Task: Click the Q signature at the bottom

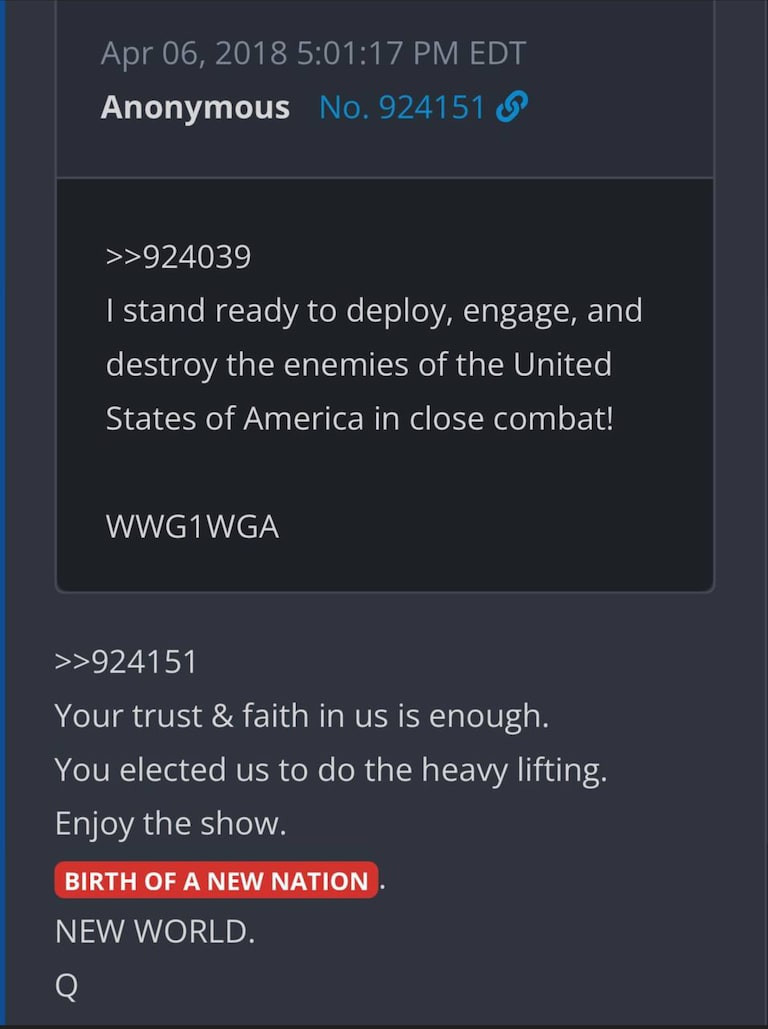Action: (66, 986)
